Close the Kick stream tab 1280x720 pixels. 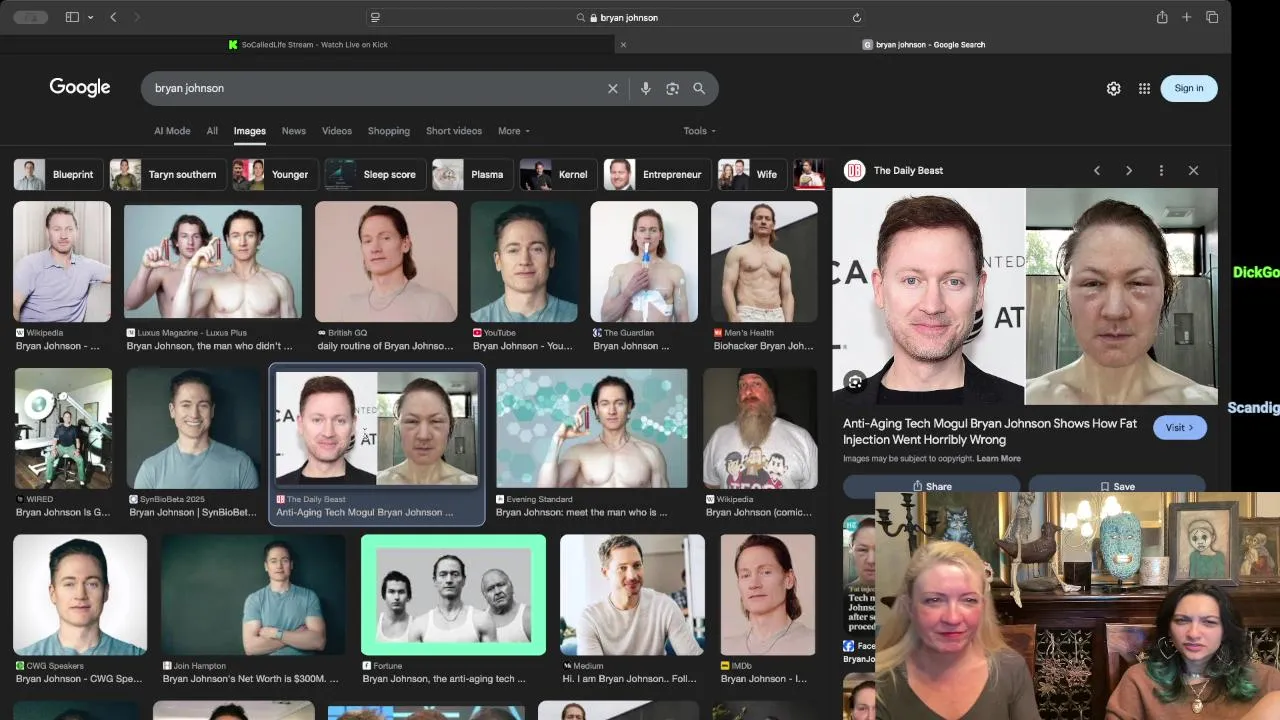coord(623,44)
